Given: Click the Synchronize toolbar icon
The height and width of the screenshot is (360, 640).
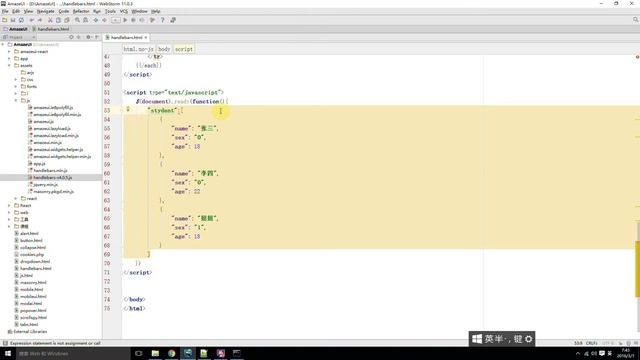Looking at the screenshot, I should coord(21,20).
